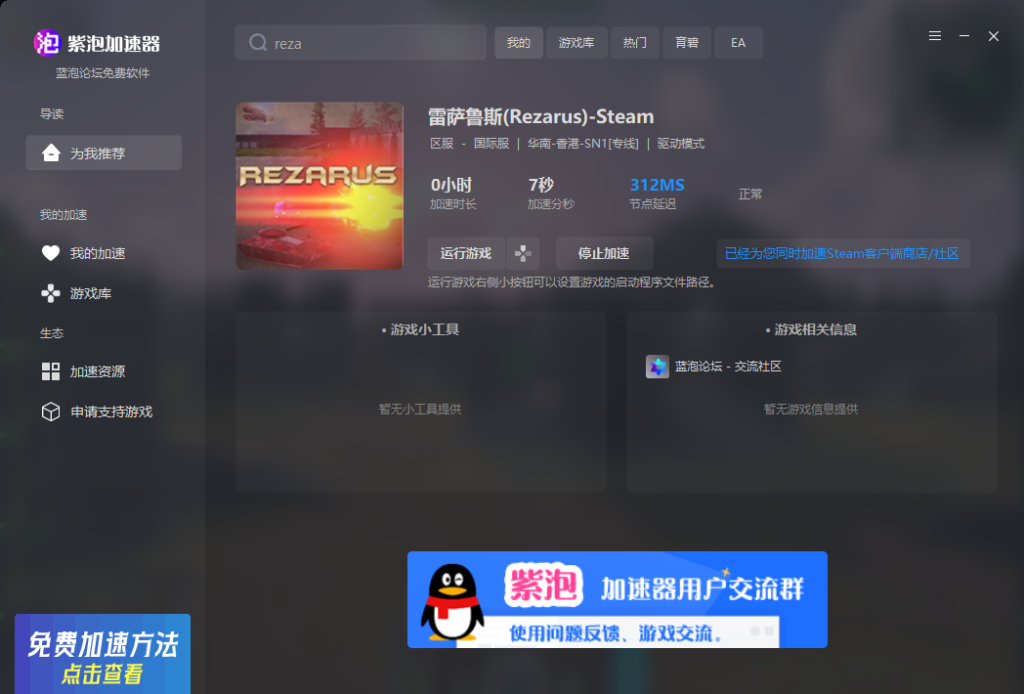Select the 热门 tab
The image size is (1024, 694).
[x=635, y=42]
